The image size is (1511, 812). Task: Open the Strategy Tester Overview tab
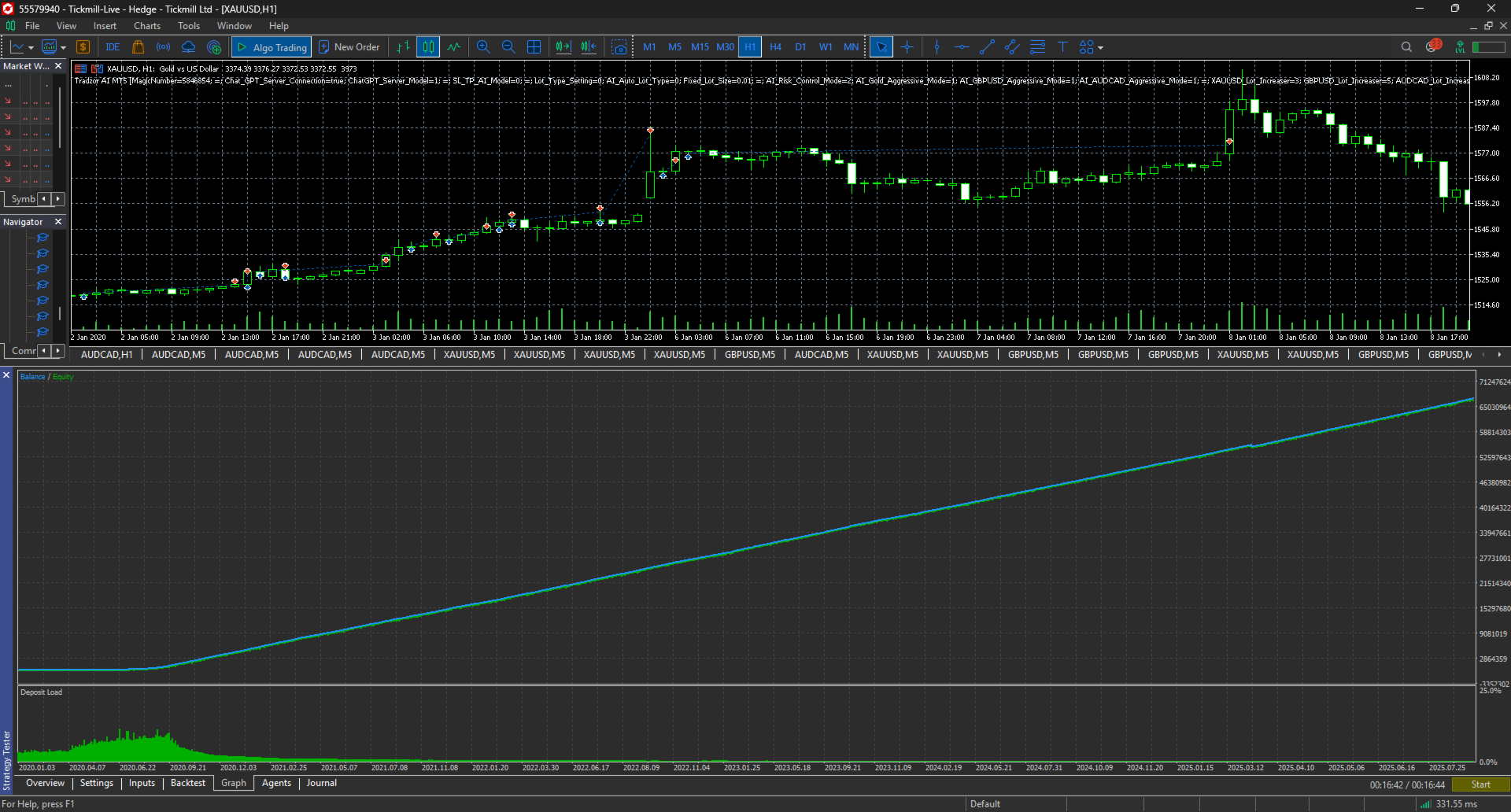pos(45,783)
